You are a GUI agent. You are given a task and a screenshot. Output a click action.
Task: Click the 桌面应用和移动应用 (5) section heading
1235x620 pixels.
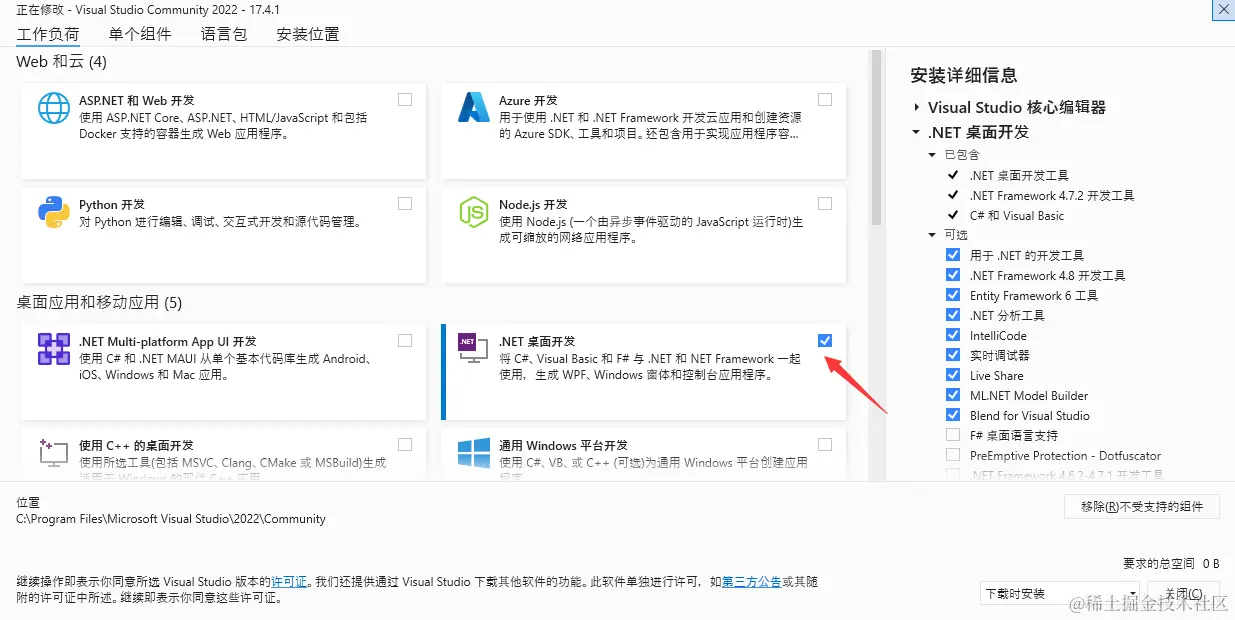[x=99, y=302]
